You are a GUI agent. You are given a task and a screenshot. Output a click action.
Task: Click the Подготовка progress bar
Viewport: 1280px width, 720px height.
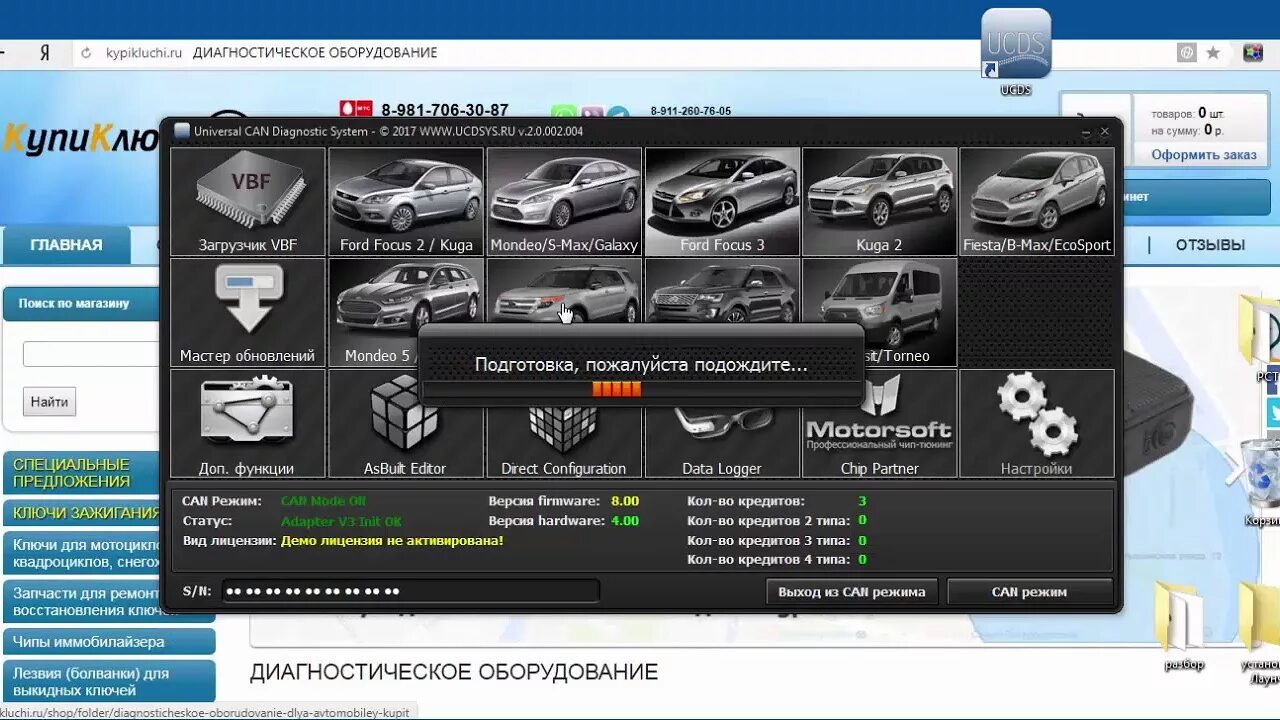click(x=640, y=388)
